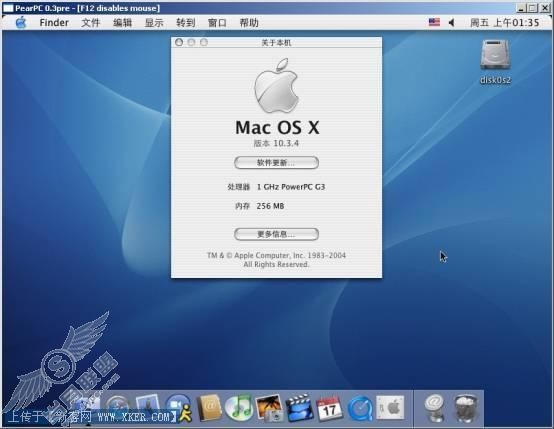Image resolution: width=554 pixels, height=429 pixels.
Task: Click the Apple Computer copyright text
Action: point(276,260)
